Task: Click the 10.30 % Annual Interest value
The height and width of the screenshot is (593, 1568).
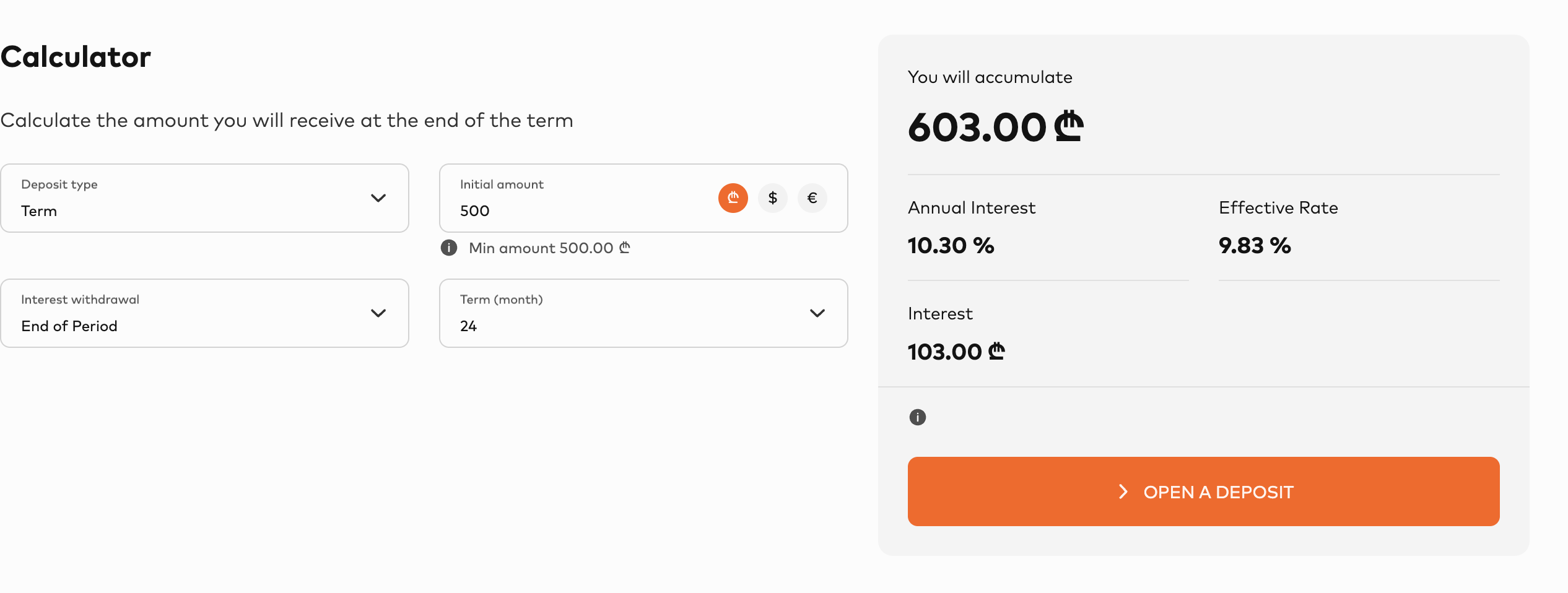Action: coord(951,246)
